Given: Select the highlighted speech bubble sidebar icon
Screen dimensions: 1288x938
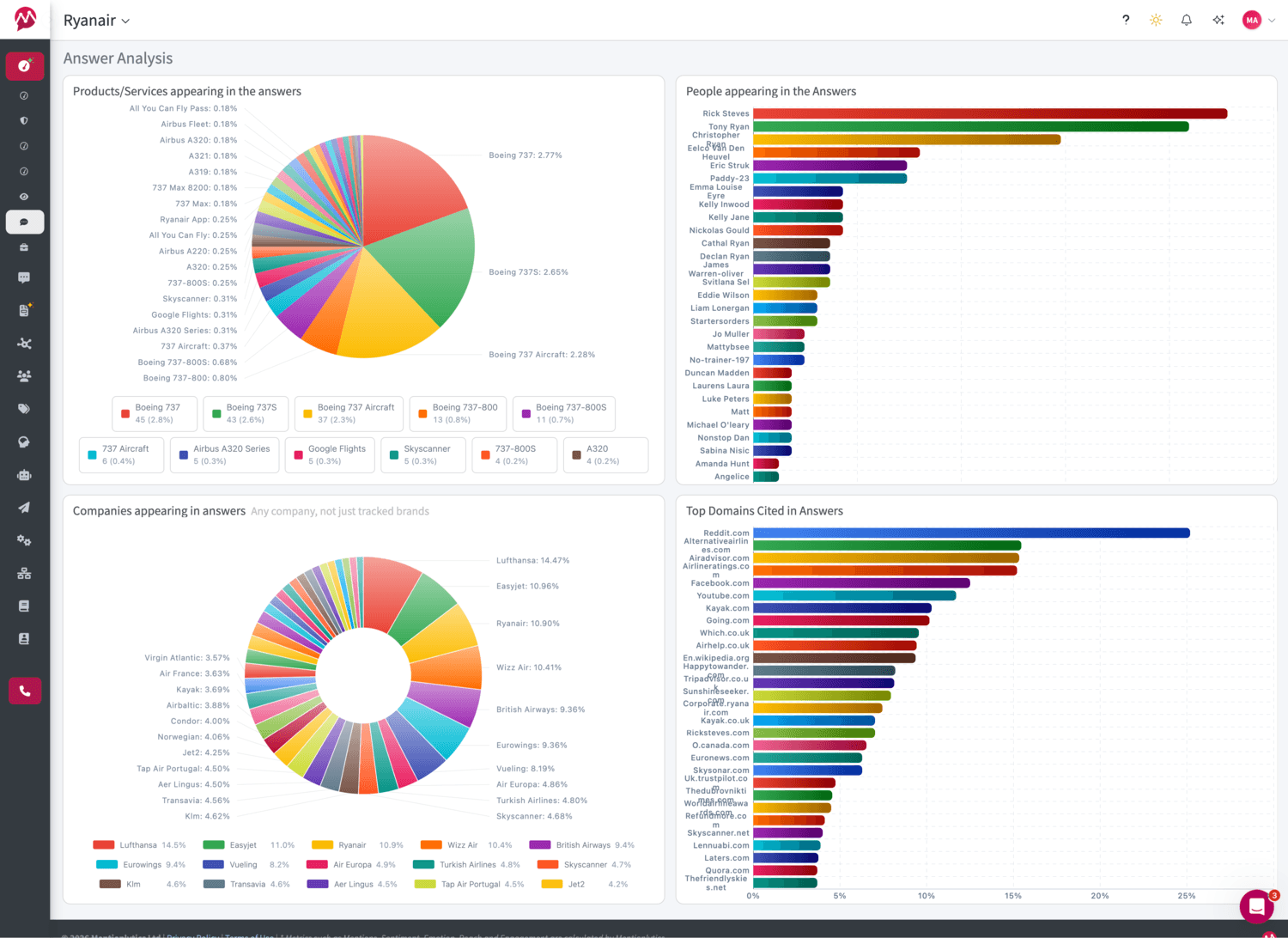Looking at the screenshot, I should coord(25,222).
